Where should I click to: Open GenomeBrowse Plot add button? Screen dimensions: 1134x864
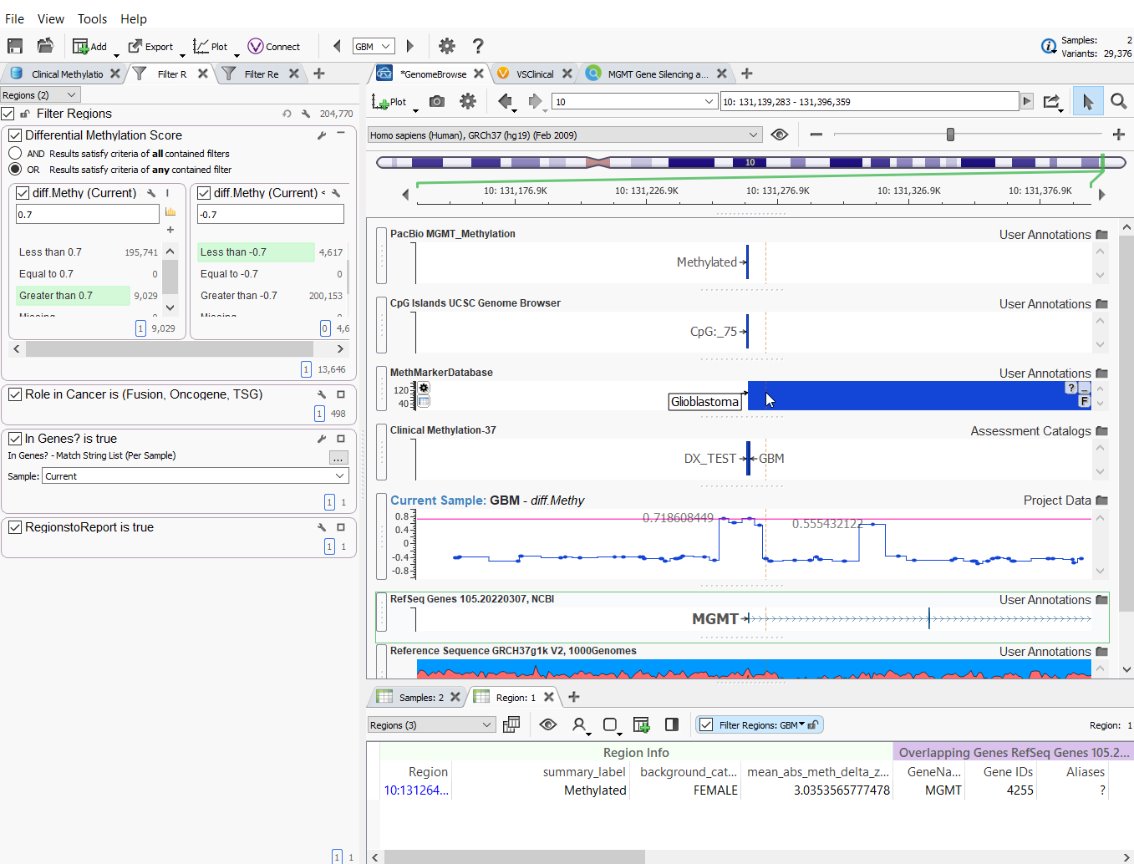[x=391, y=102]
